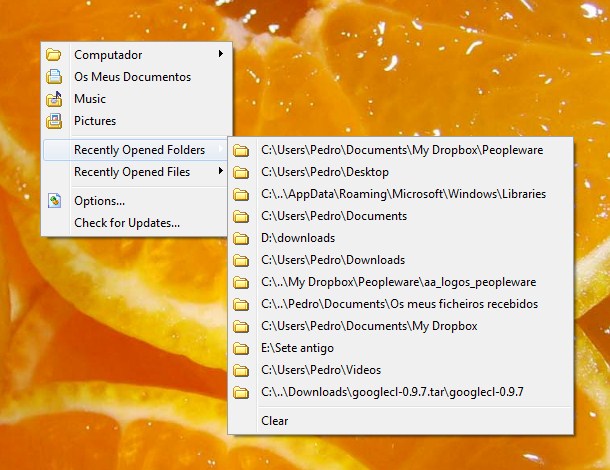Screen dimensions: 610x470
Task: Clear the recent folders list
Action: pyautogui.click(x=400, y=421)
